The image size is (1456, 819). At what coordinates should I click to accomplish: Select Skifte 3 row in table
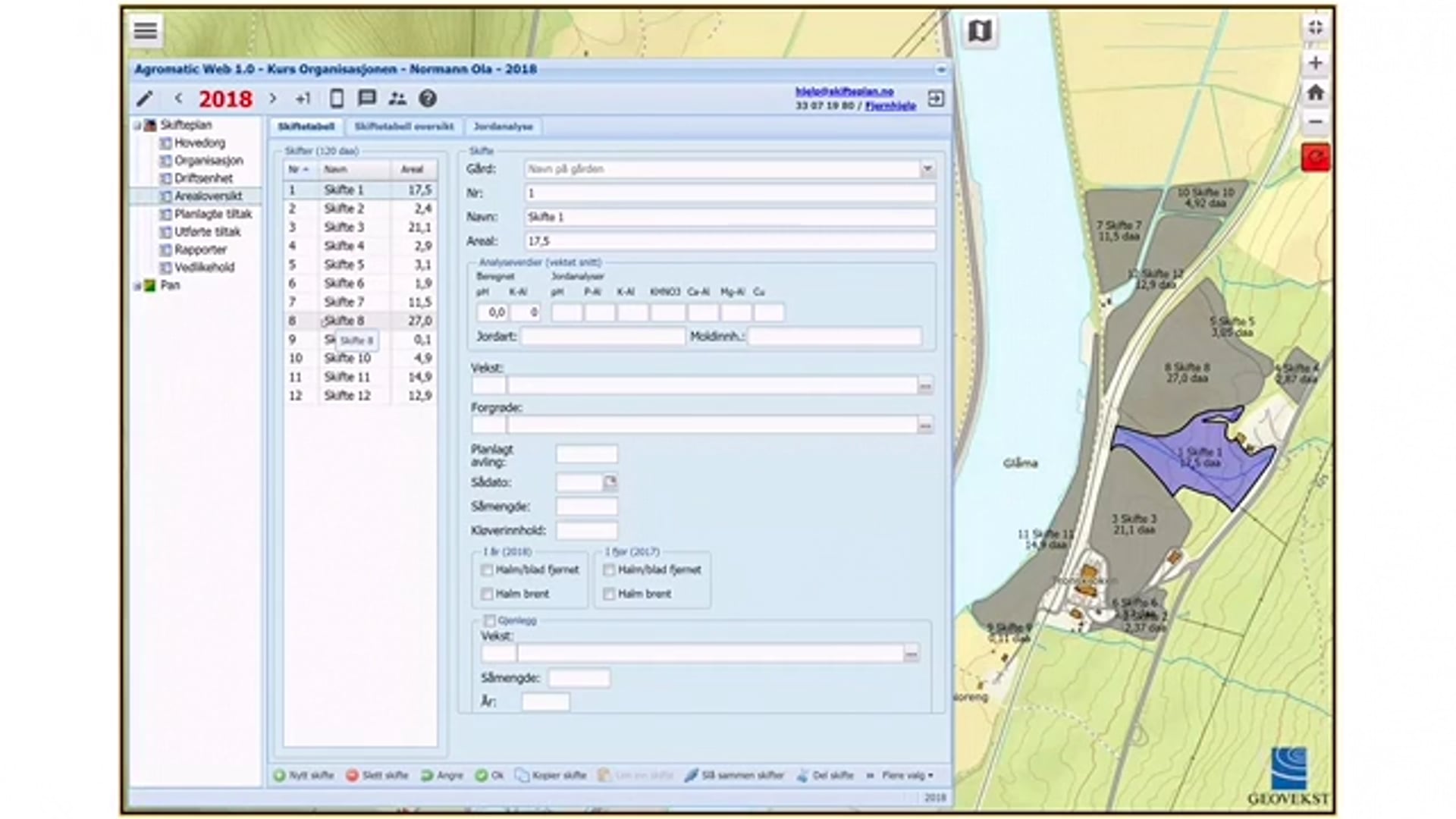(360, 227)
